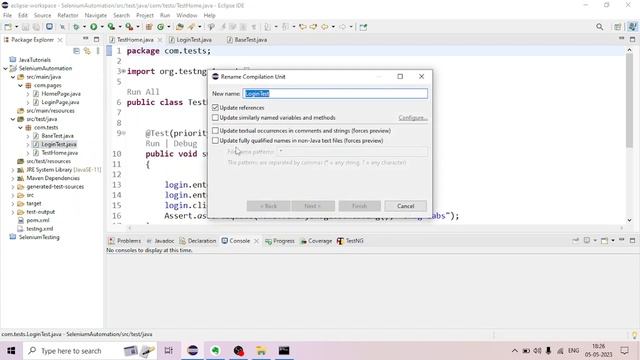Screen dimensions: 640x360
Task: Collapse the com.pages package
Action: coord(20,85)
